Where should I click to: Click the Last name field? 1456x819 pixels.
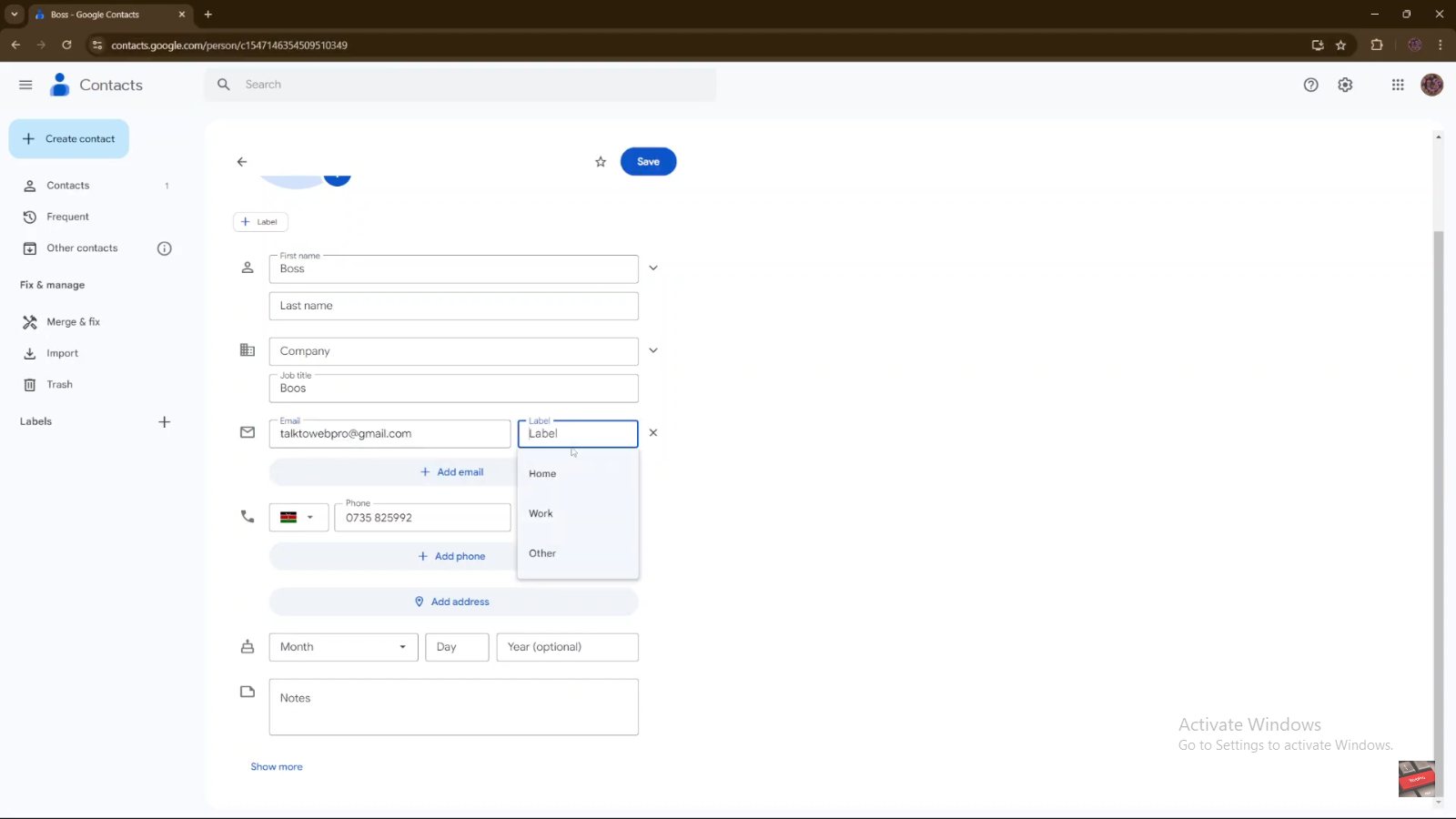[x=453, y=306]
